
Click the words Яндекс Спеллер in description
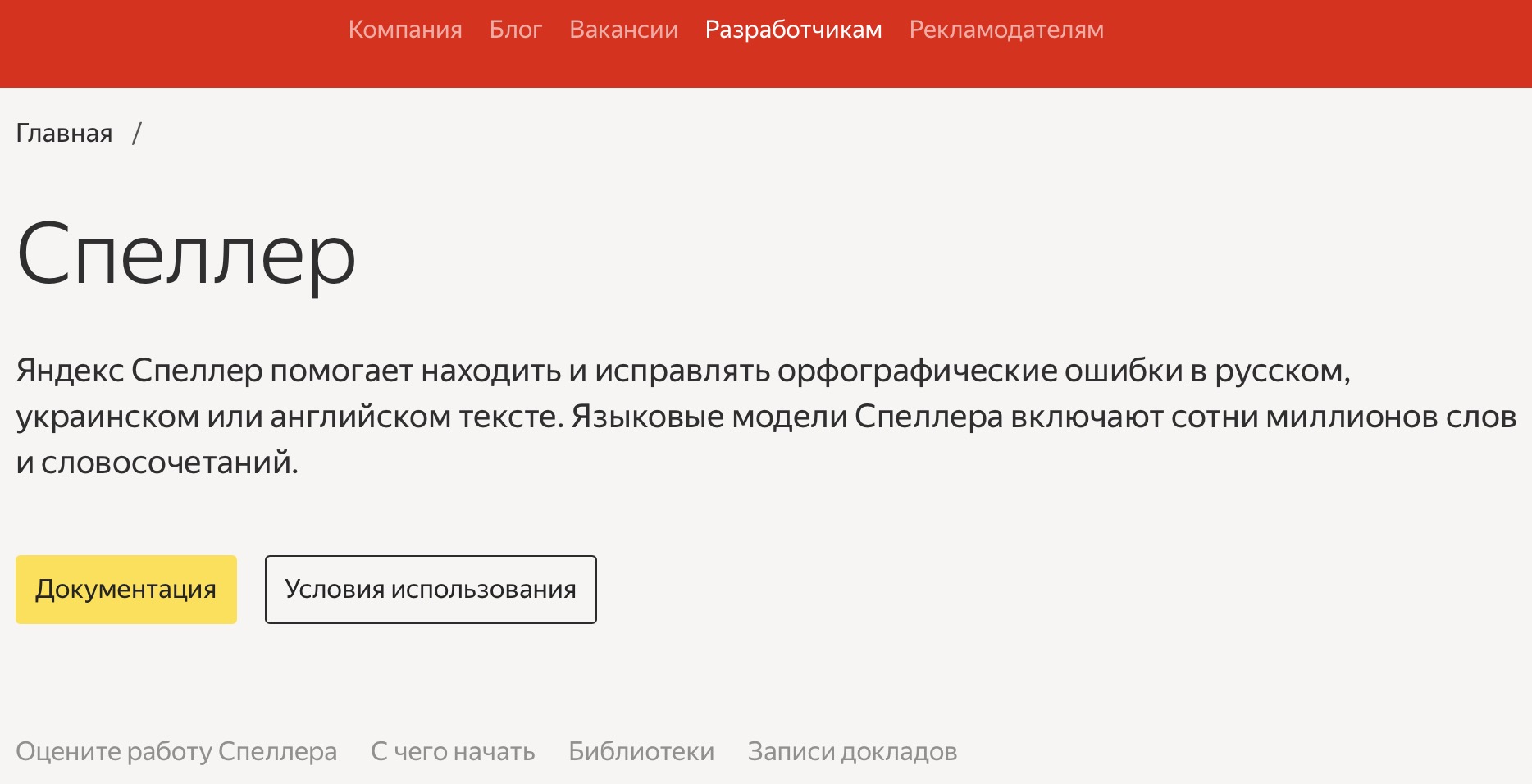pyautogui.click(x=139, y=371)
